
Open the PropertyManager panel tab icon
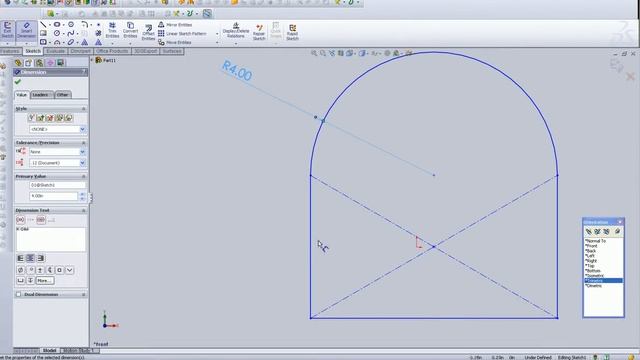(28, 63)
